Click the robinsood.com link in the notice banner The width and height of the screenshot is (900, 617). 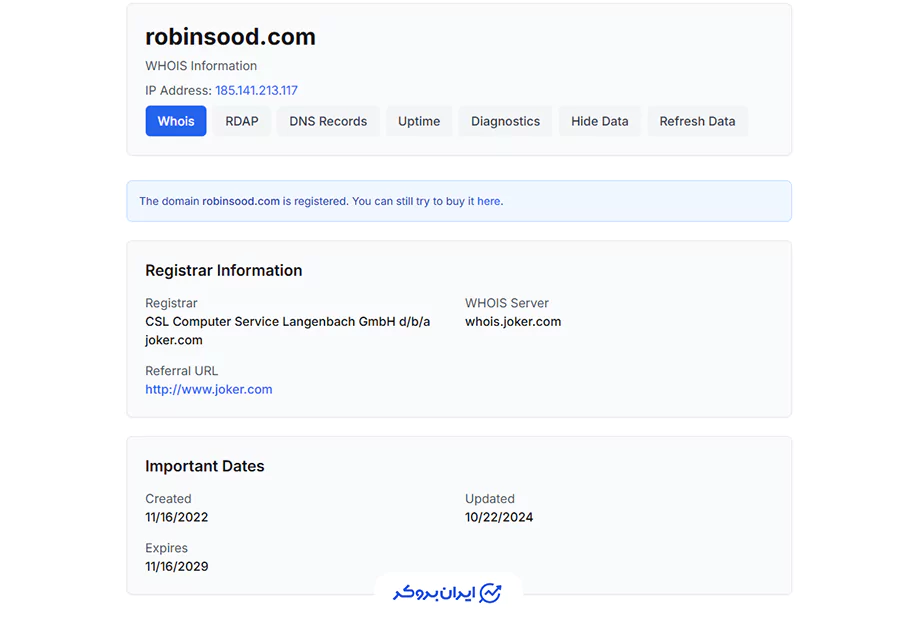tap(241, 201)
